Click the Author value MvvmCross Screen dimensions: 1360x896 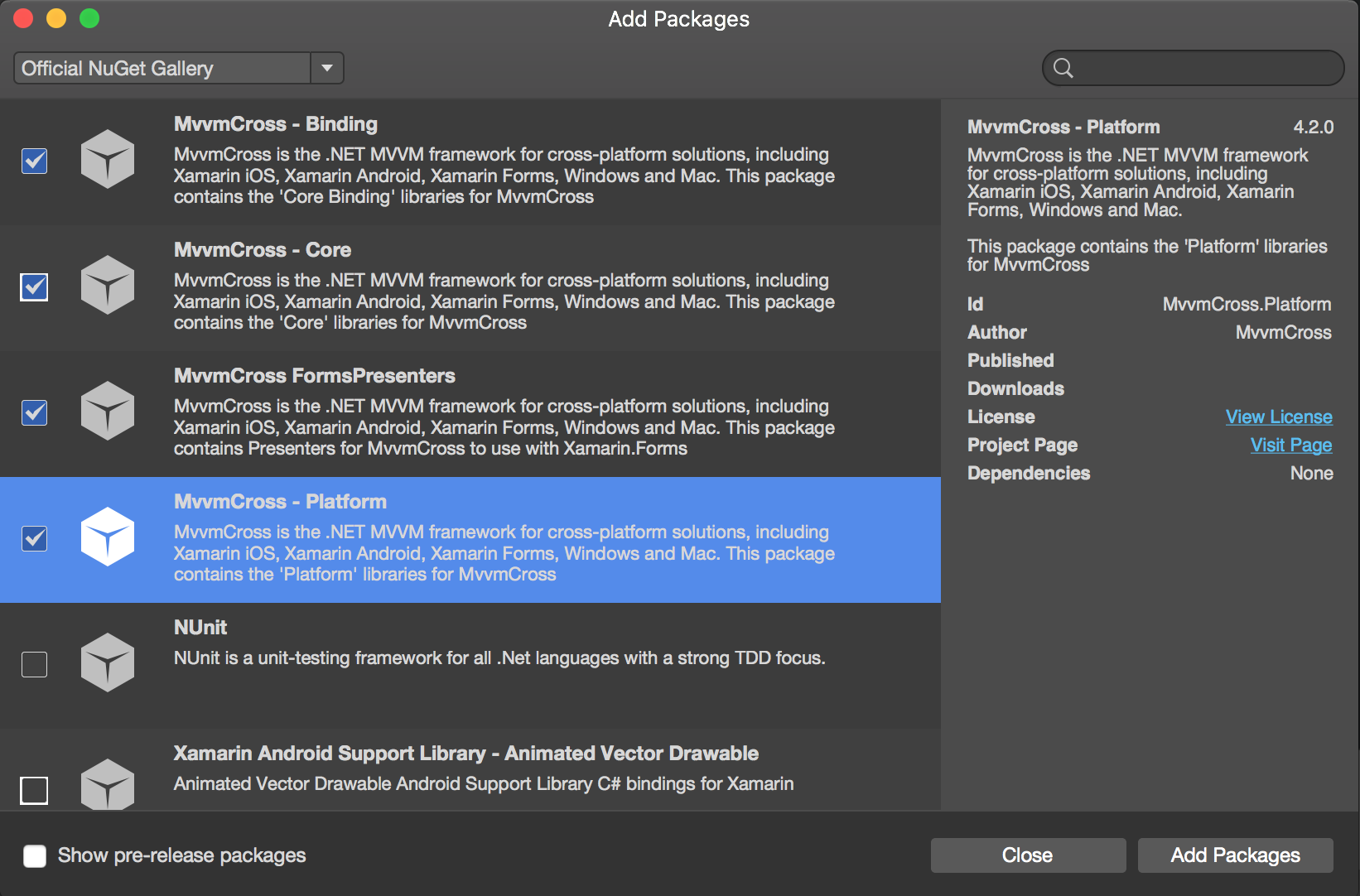click(x=1284, y=333)
